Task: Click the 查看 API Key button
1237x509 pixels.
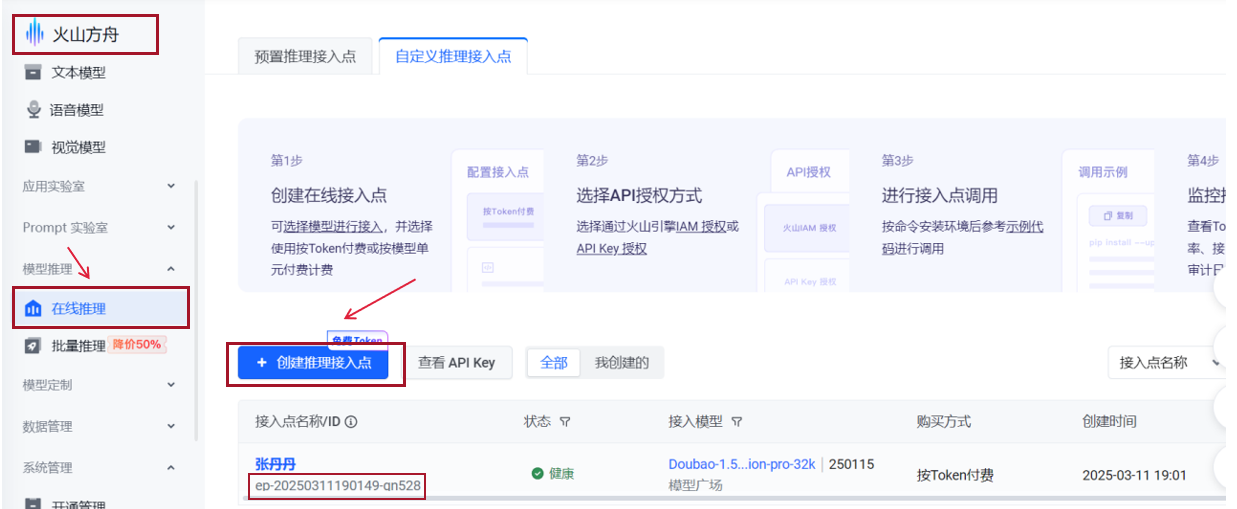Action: pos(456,362)
